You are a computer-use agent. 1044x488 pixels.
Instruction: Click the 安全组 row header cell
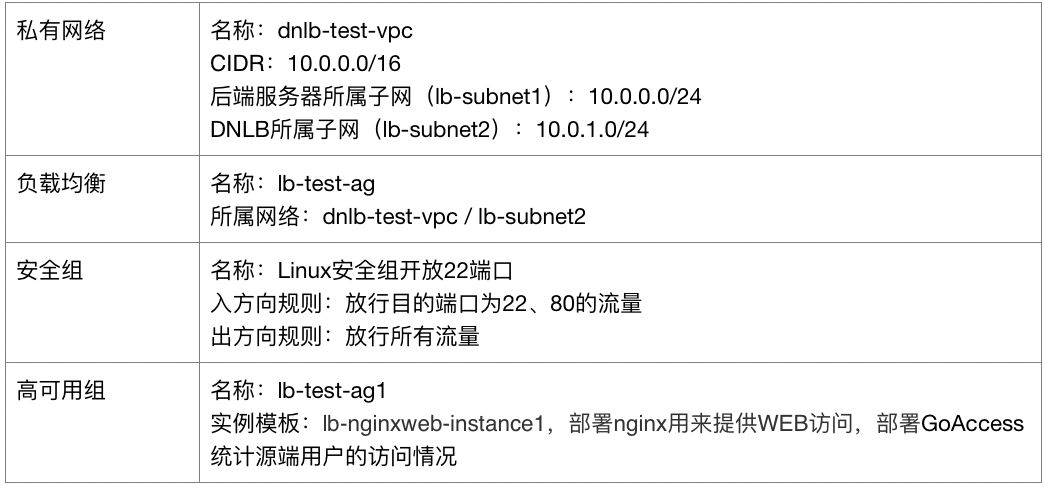tap(100, 302)
